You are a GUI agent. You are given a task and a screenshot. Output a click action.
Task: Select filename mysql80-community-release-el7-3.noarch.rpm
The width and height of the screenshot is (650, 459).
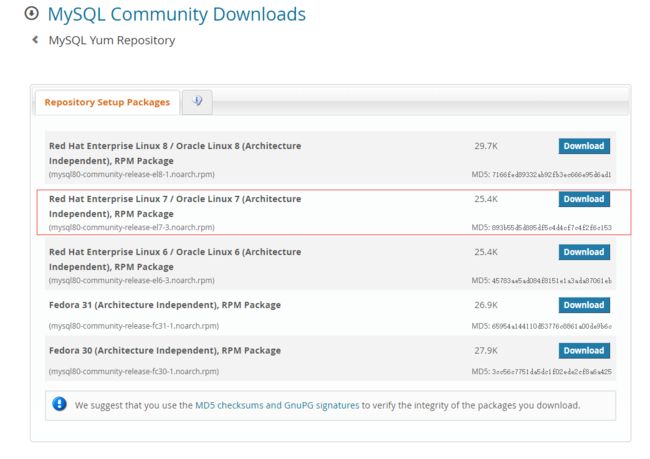point(132,228)
